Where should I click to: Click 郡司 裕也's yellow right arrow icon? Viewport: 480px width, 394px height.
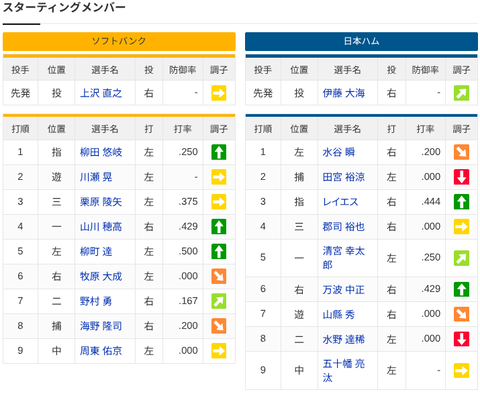coord(461,227)
